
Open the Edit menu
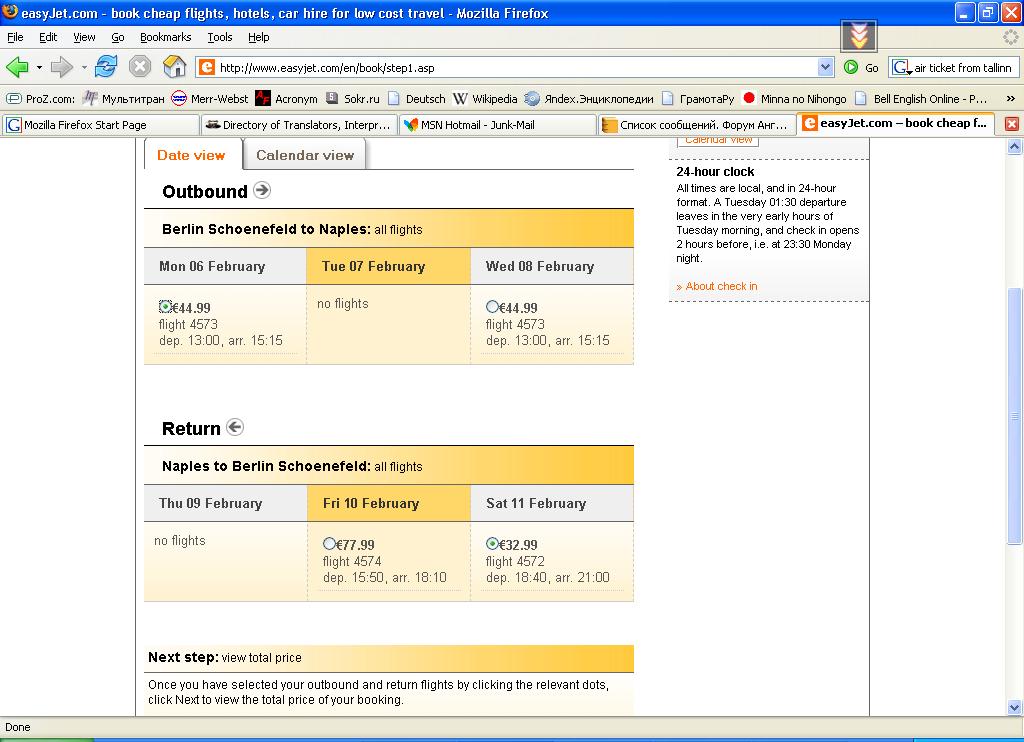48,37
